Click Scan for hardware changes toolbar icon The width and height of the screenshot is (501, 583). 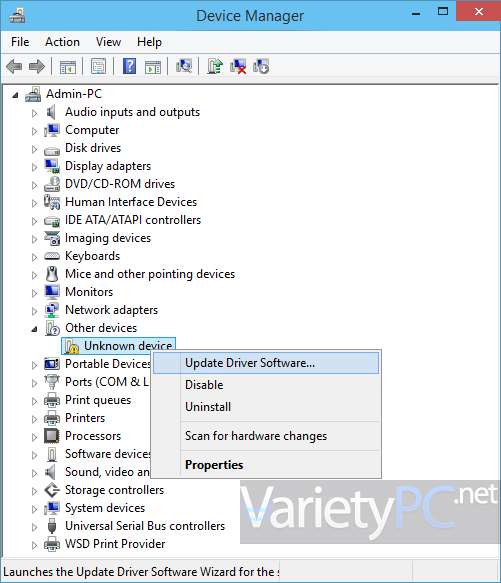[x=184, y=67]
